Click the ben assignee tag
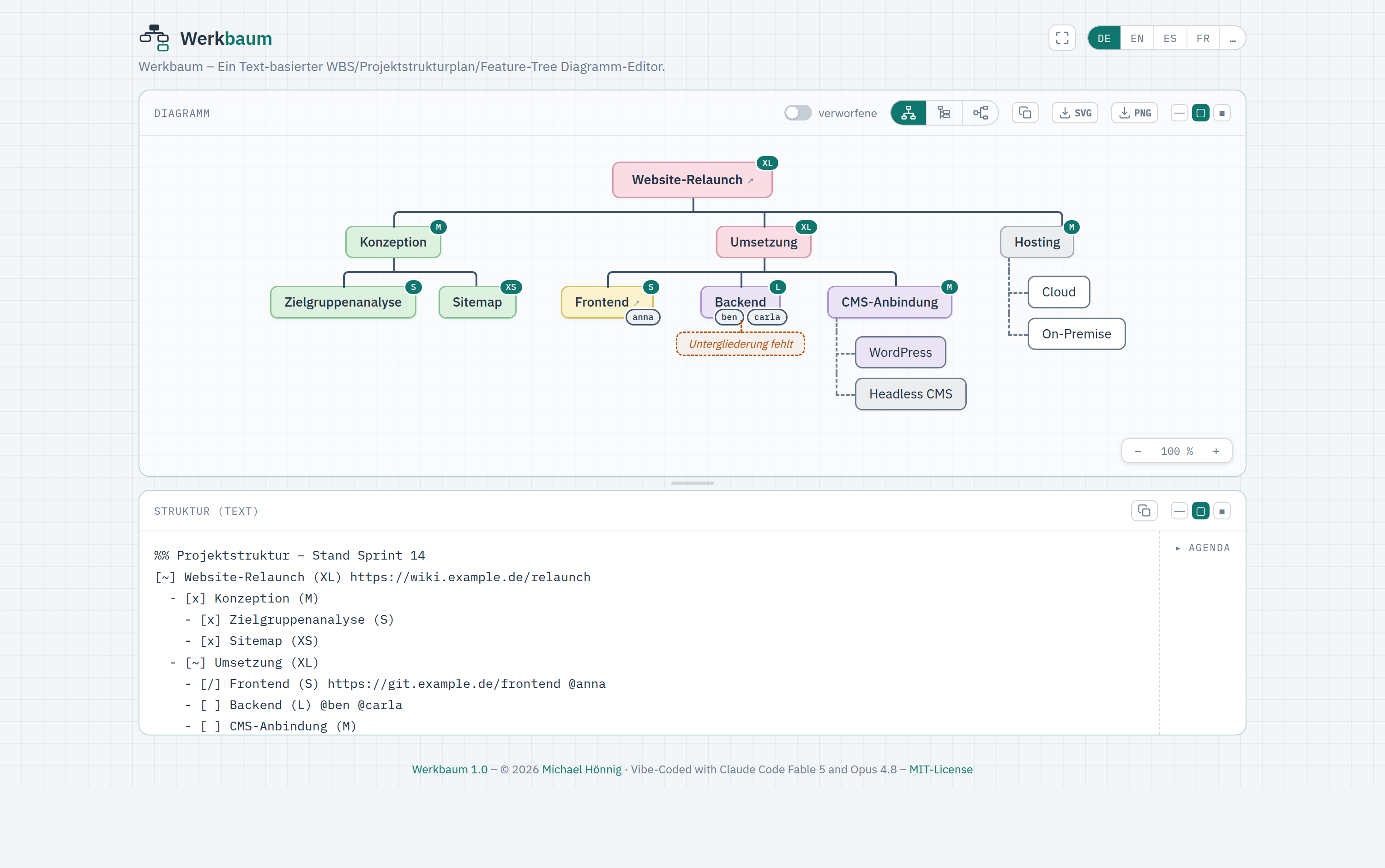 point(729,317)
